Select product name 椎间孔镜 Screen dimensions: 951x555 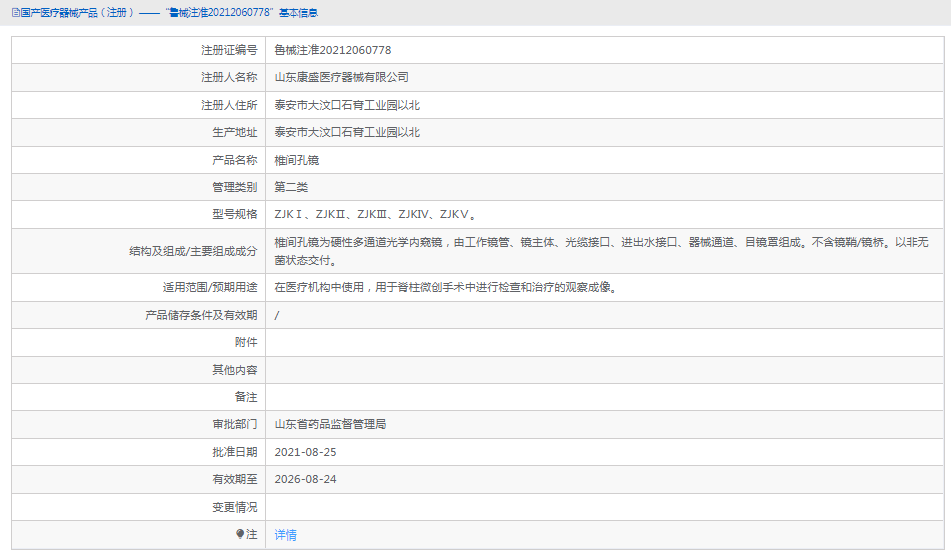(x=297, y=160)
